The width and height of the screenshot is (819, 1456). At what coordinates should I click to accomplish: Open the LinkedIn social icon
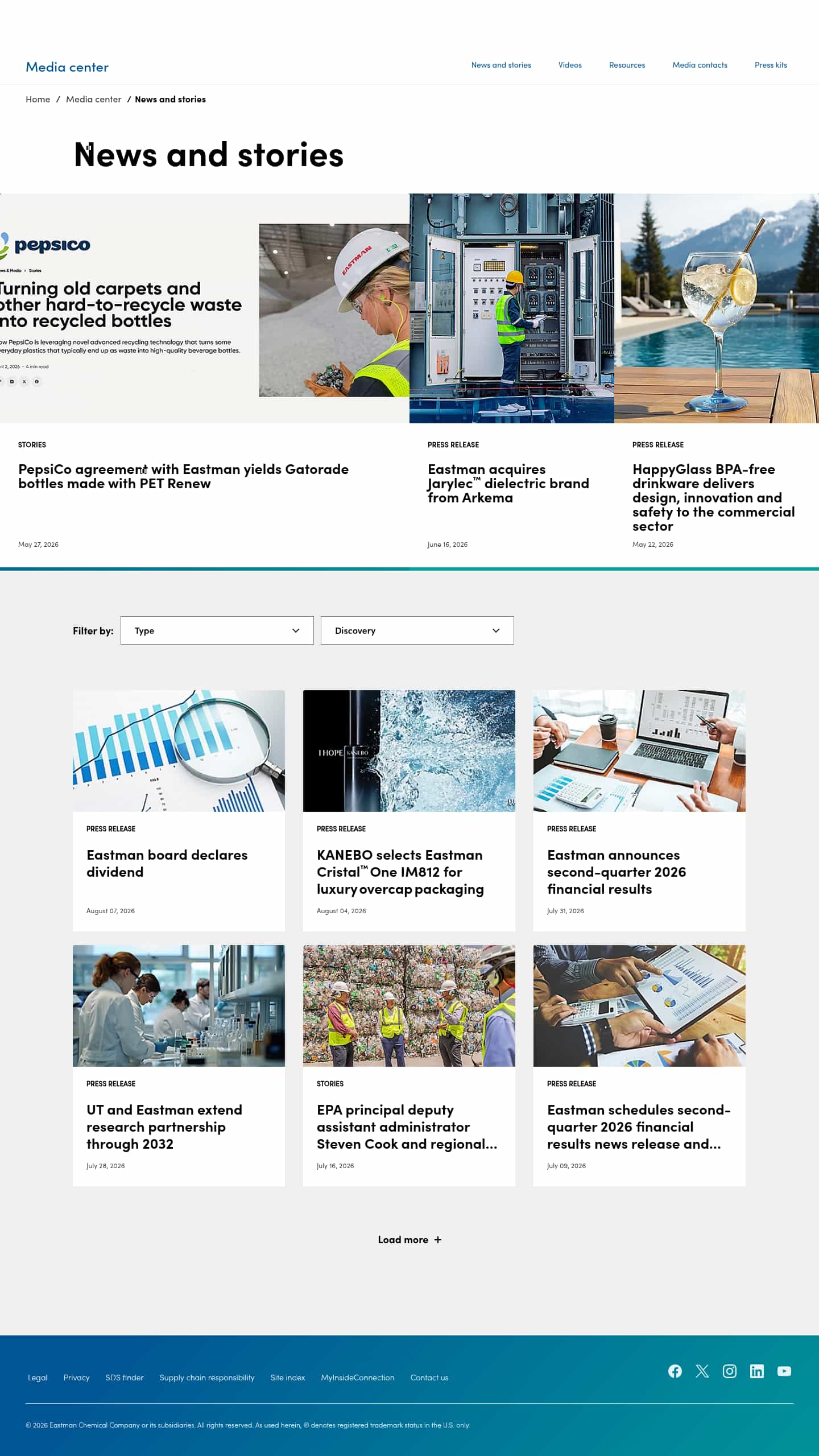(x=757, y=1371)
